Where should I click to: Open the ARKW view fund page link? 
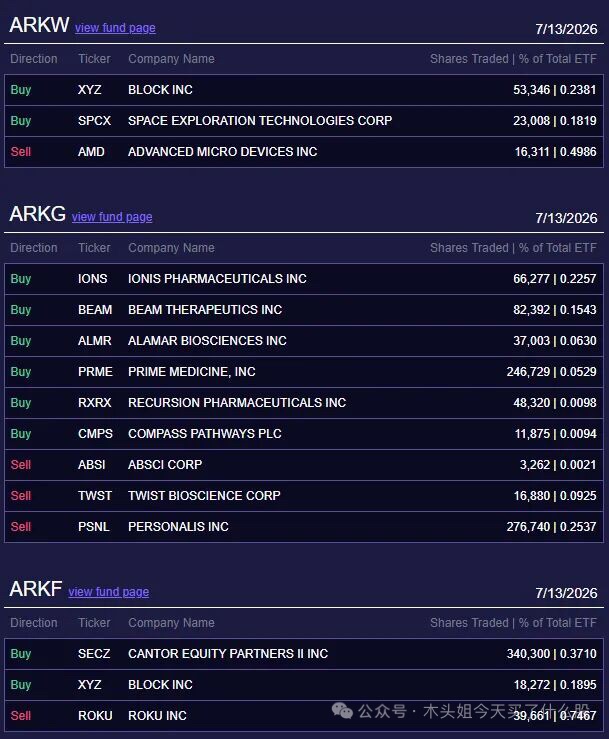click(x=115, y=28)
